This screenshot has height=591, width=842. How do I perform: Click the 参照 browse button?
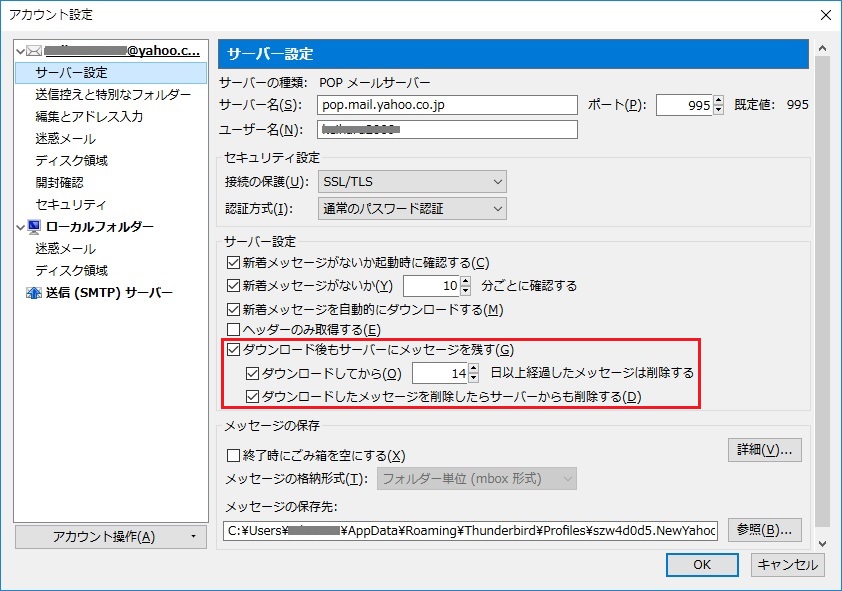[764, 530]
